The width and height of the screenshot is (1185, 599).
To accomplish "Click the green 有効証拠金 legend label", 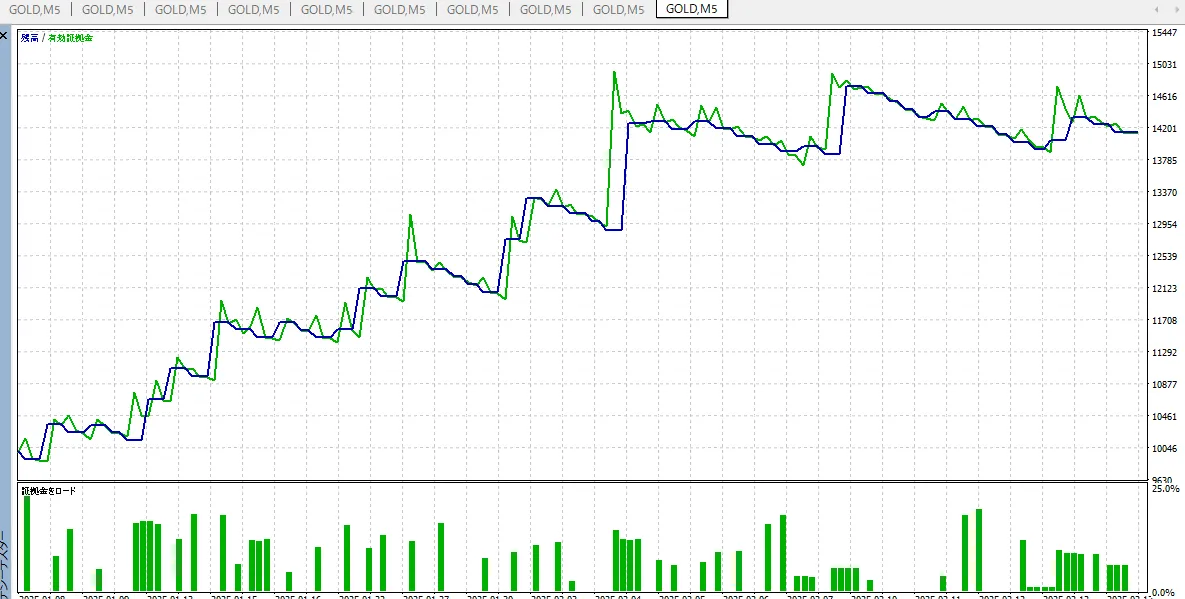I will [x=70, y=38].
